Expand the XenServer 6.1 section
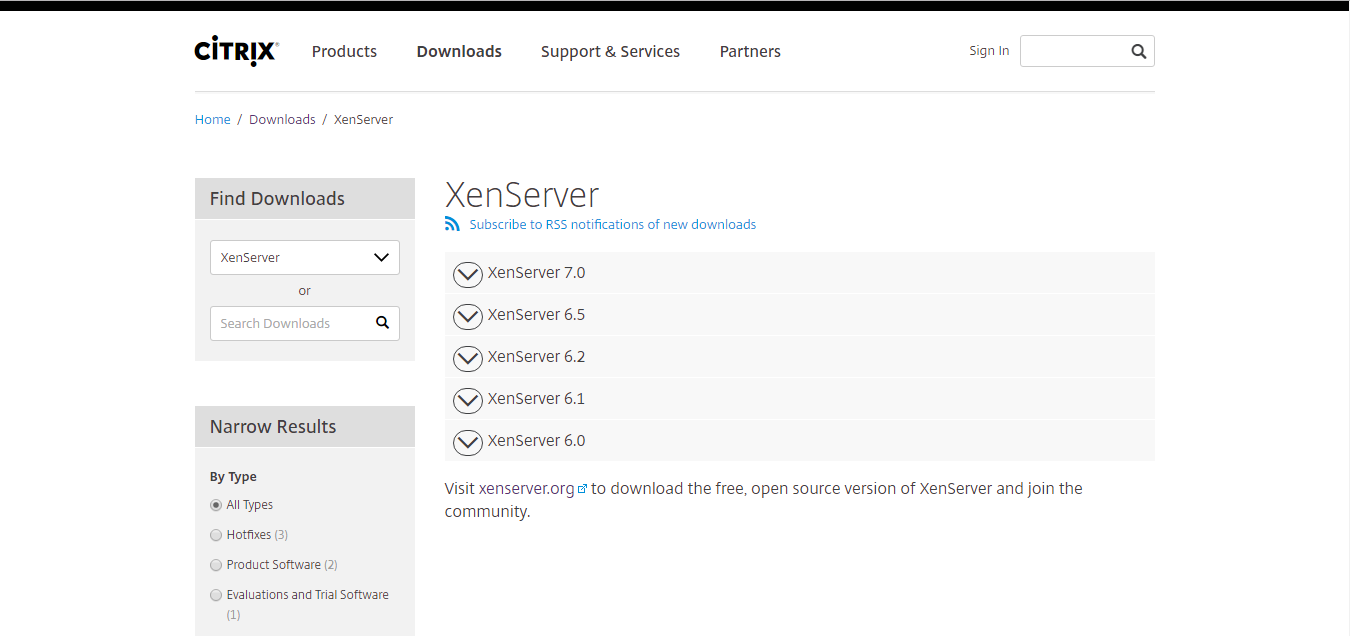Image resolution: width=1350 pixels, height=636 pixels. (800, 399)
